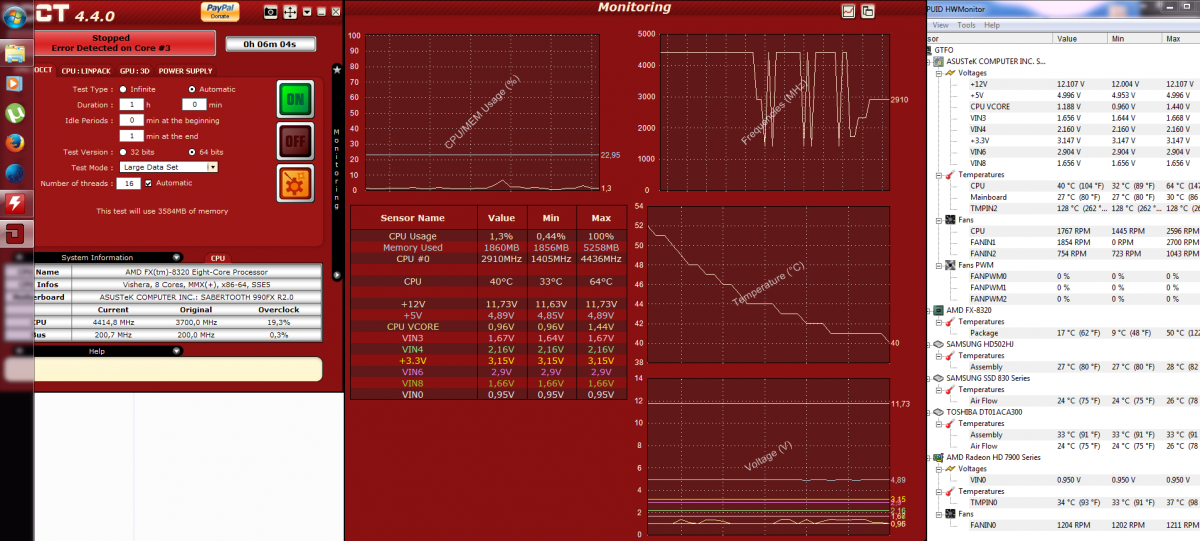1200x541 pixels.
Task: Click the PayPal Donate button
Action: [219, 11]
